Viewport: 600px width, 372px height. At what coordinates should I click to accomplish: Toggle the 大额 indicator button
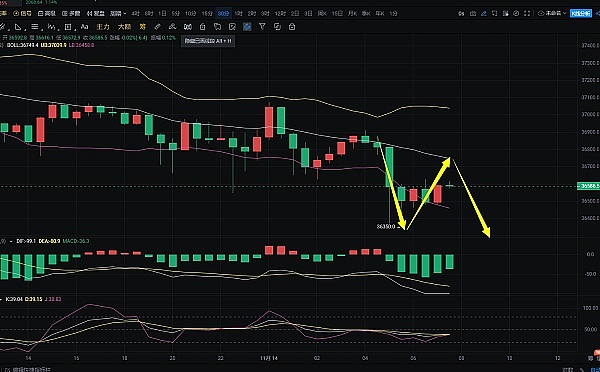(124, 27)
